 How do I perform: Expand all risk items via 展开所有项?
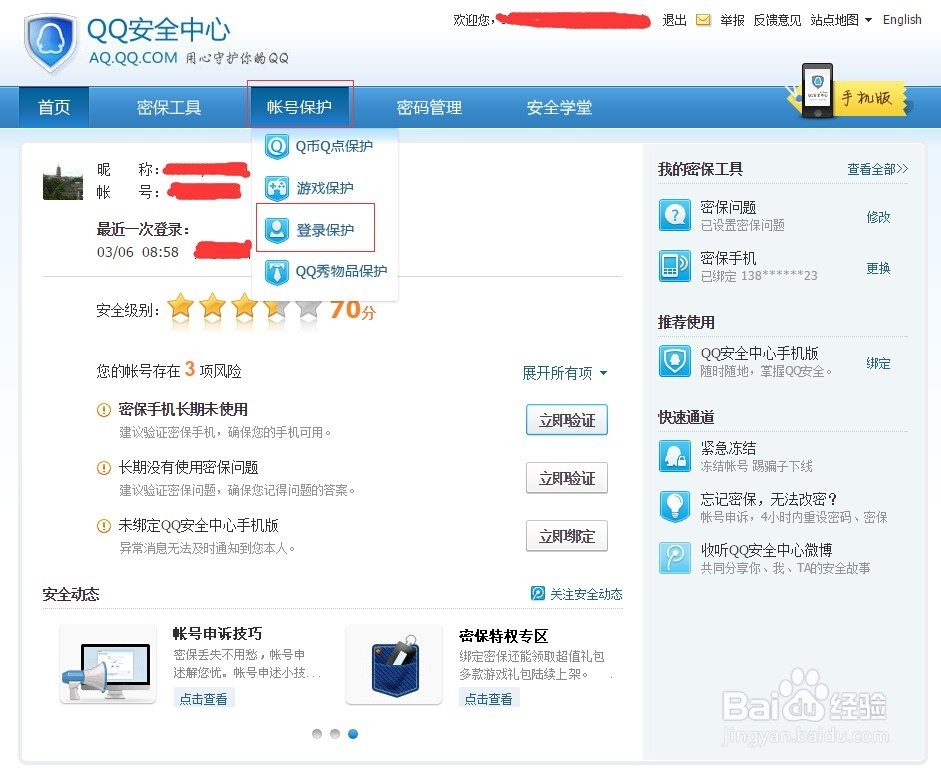point(559,373)
